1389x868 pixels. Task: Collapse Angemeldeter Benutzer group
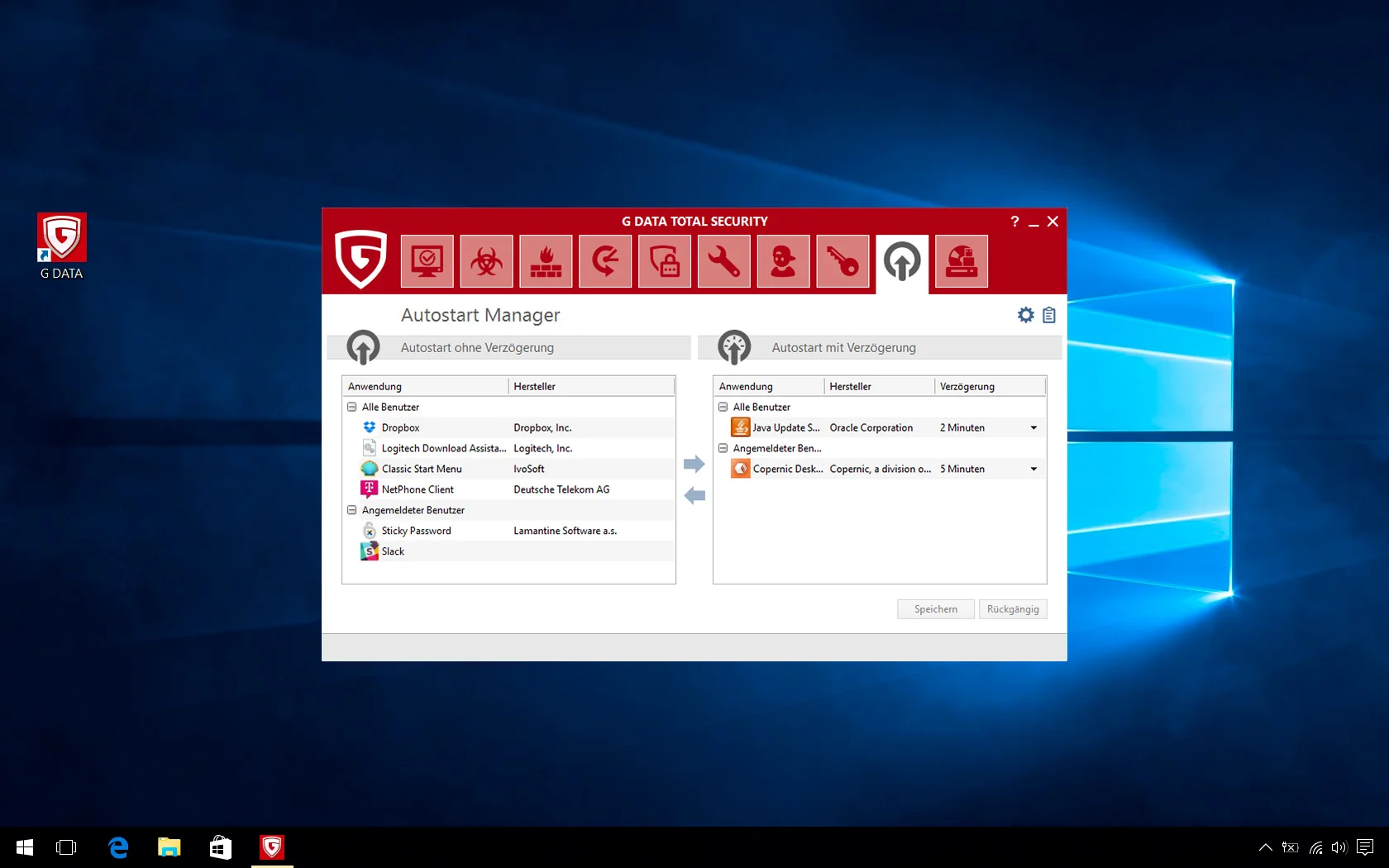pos(351,510)
